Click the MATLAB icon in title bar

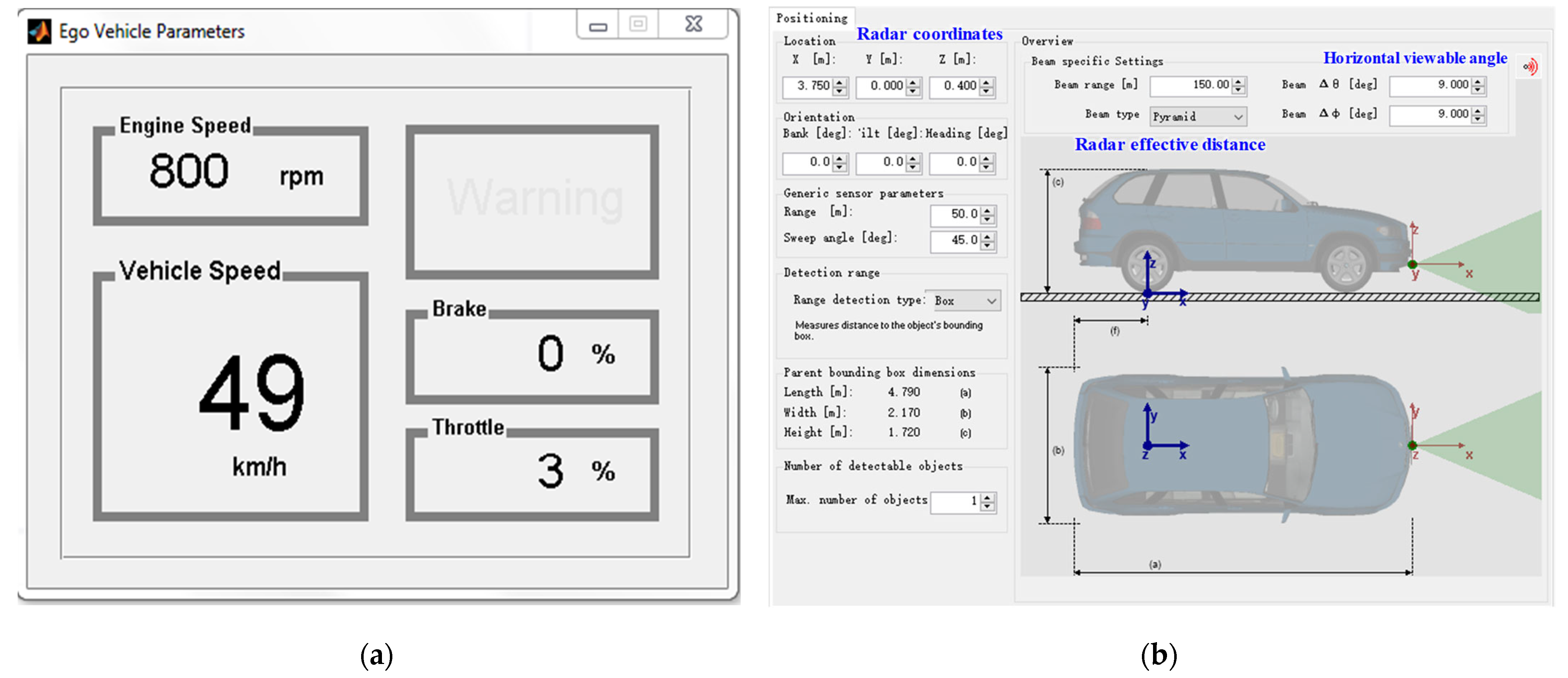click(x=39, y=31)
